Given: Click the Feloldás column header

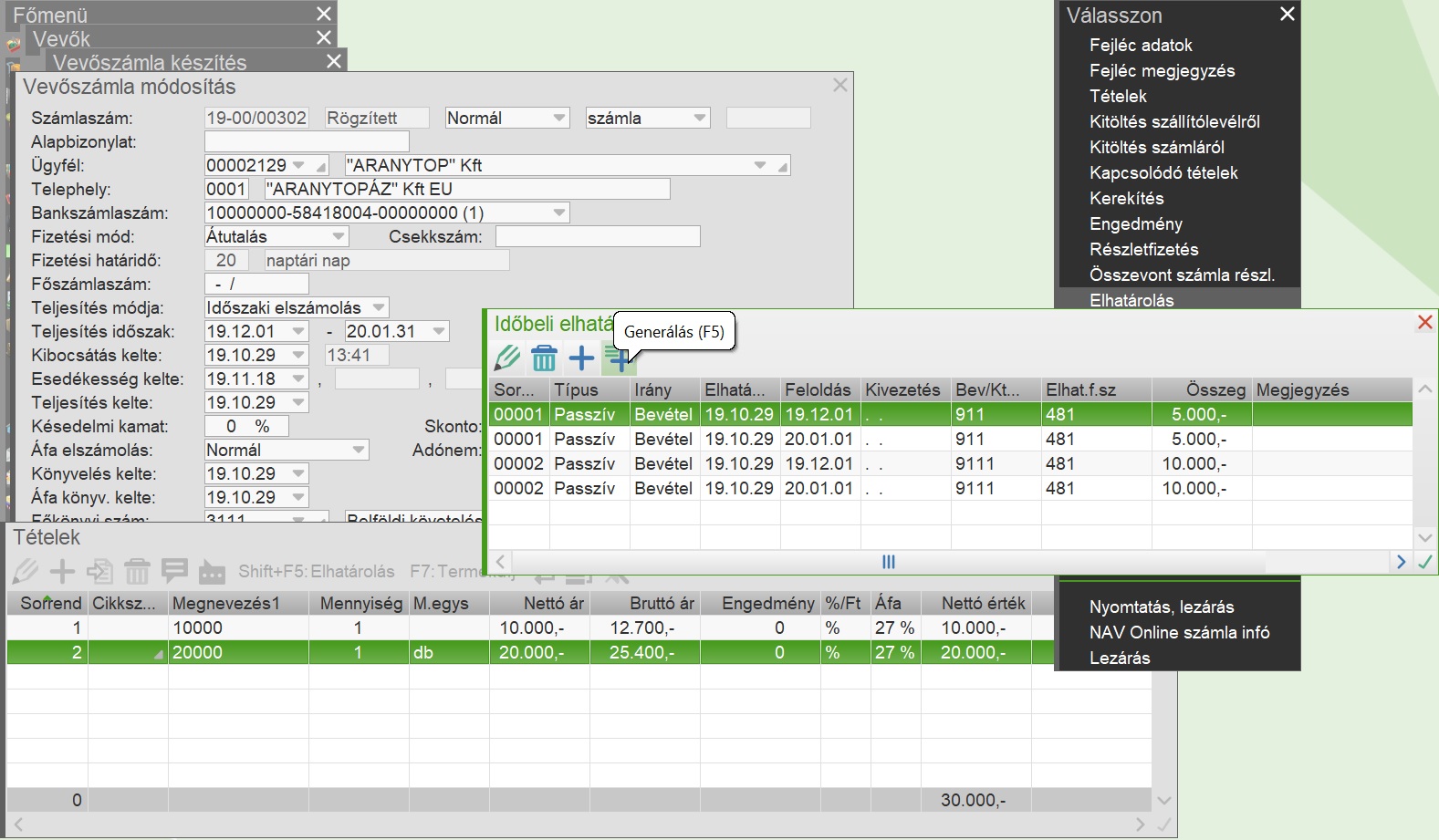Looking at the screenshot, I should click(x=820, y=389).
